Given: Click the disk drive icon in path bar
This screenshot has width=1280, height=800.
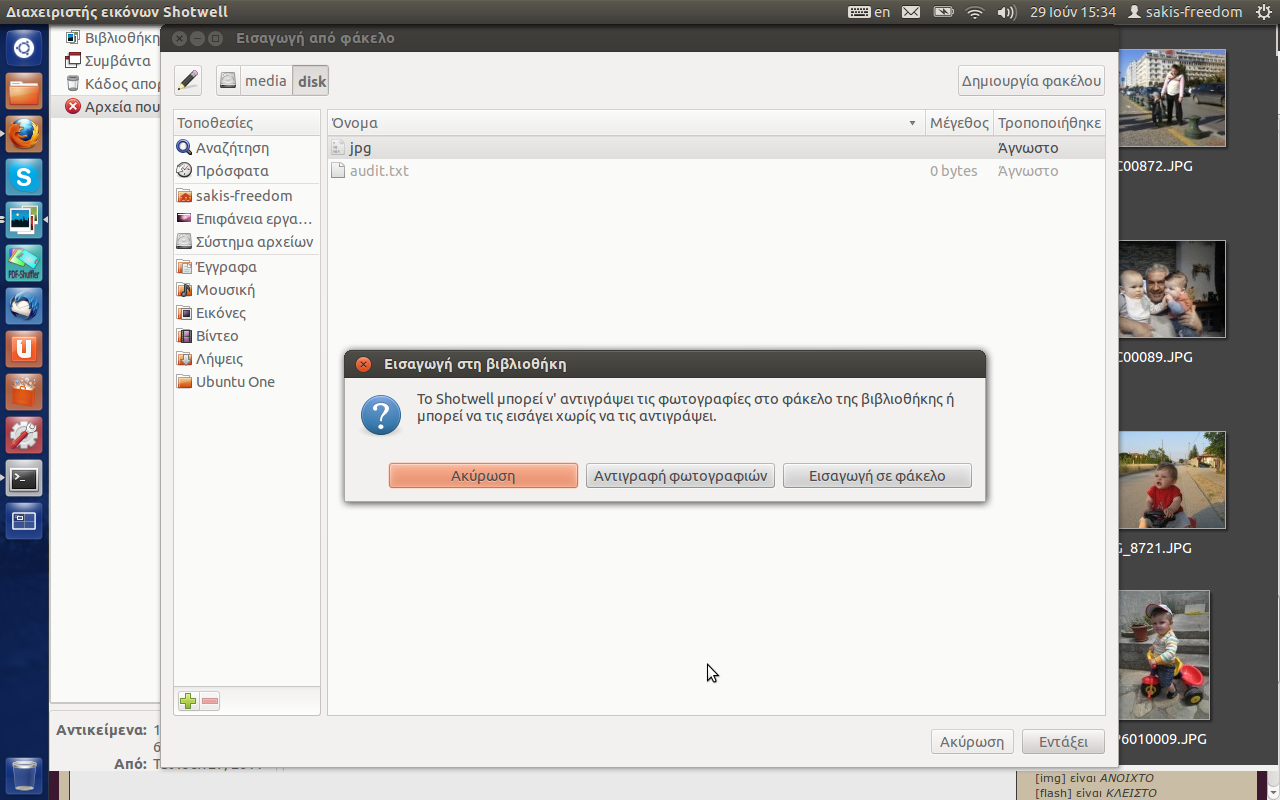Looking at the screenshot, I should click(229, 81).
